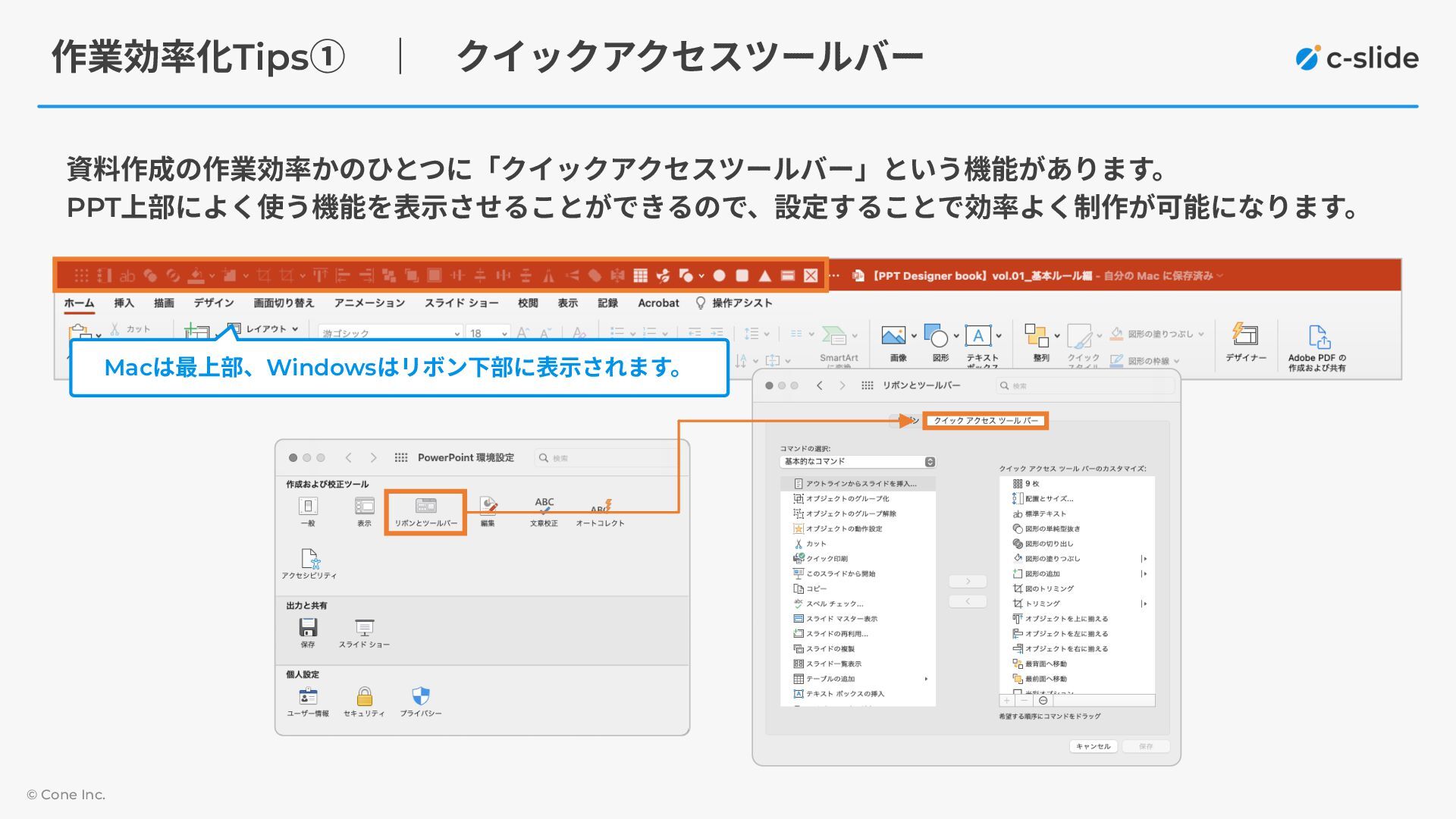Expand the 図形の塗りつぶし submenu arrow in list
Viewport: 1456px width, 819px height.
tap(1144, 559)
